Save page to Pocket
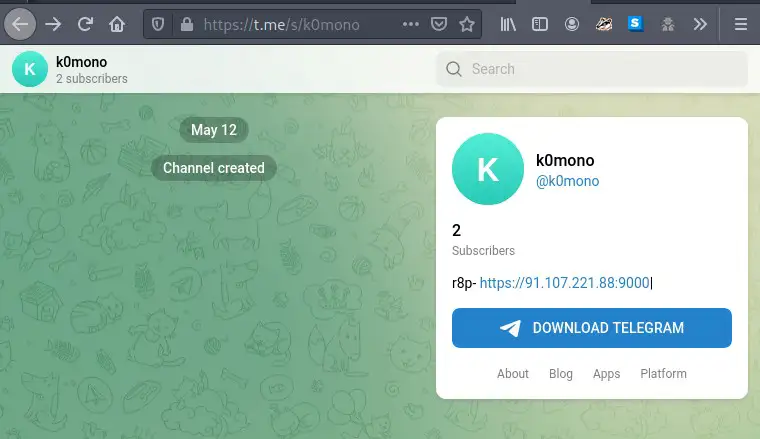Viewport: 760px width, 439px height. pos(439,23)
